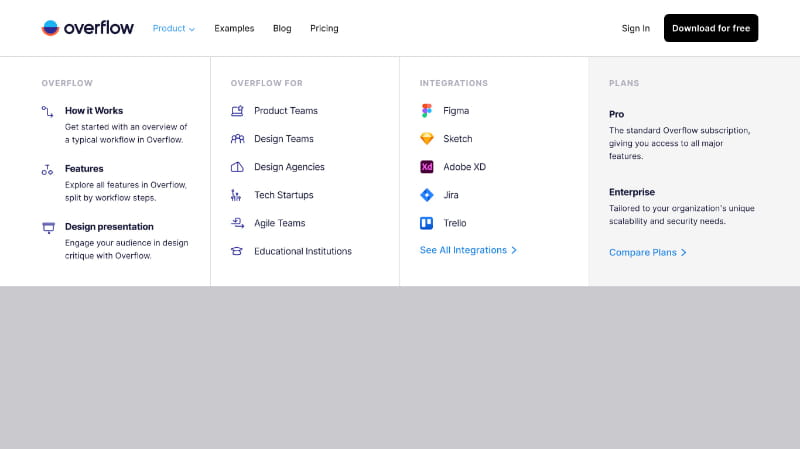Choose the Pro plan heading
800x449 pixels.
click(616, 114)
